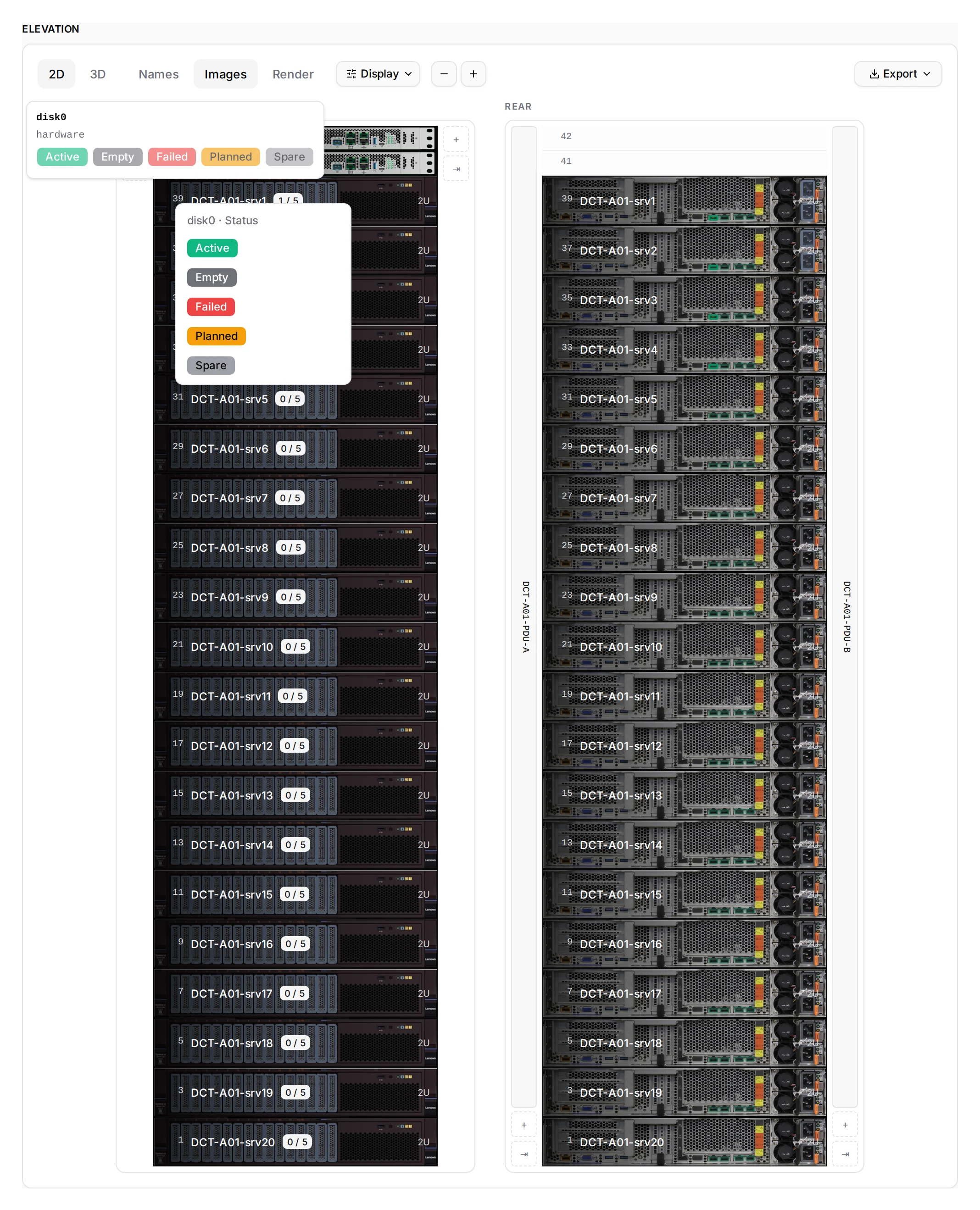Screen dimensions: 980x1210
Task: Select DCT-A01-srv19 in the rear rack
Action: (x=684, y=1092)
